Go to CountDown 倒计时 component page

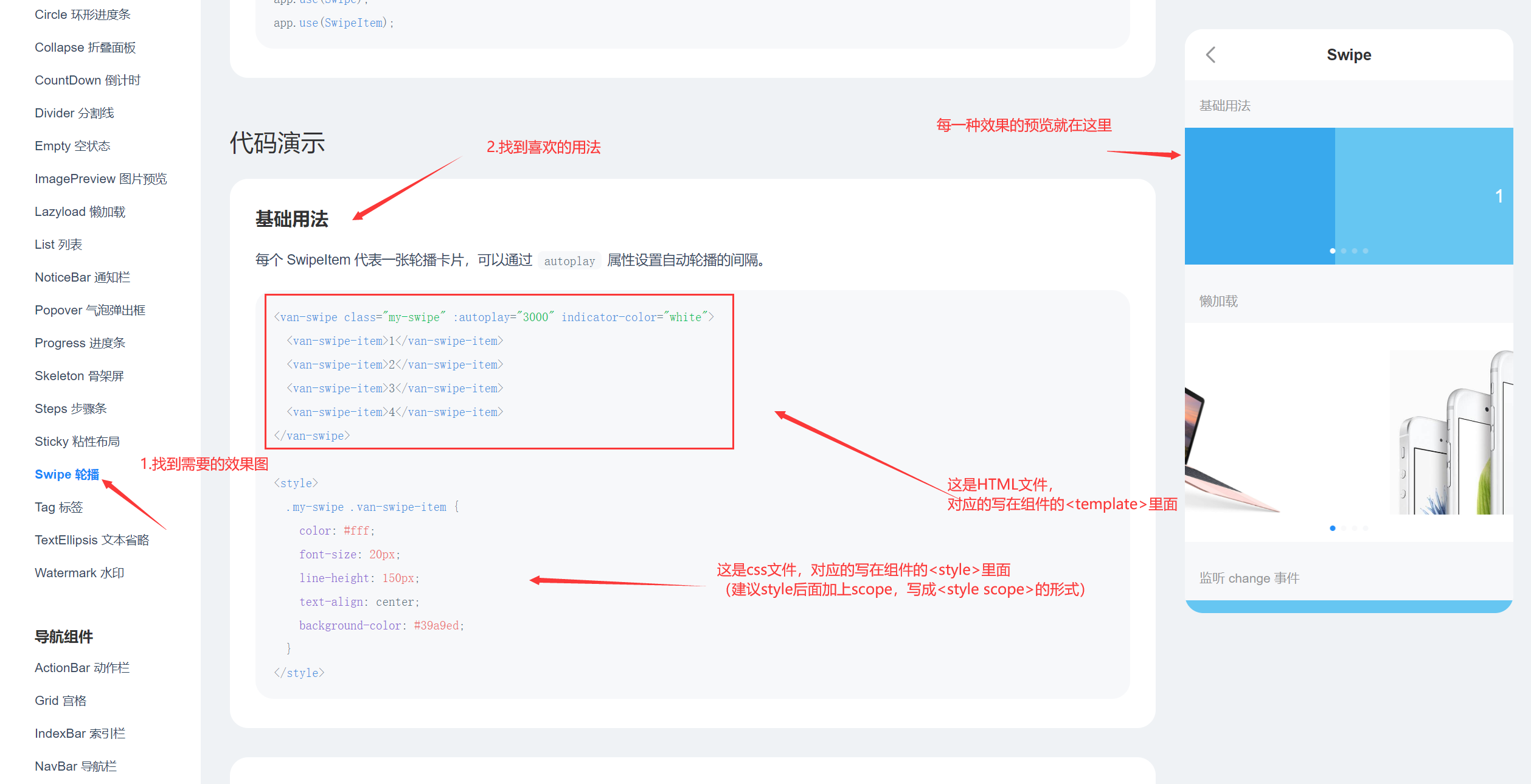pyautogui.click(x=88, y=80)
